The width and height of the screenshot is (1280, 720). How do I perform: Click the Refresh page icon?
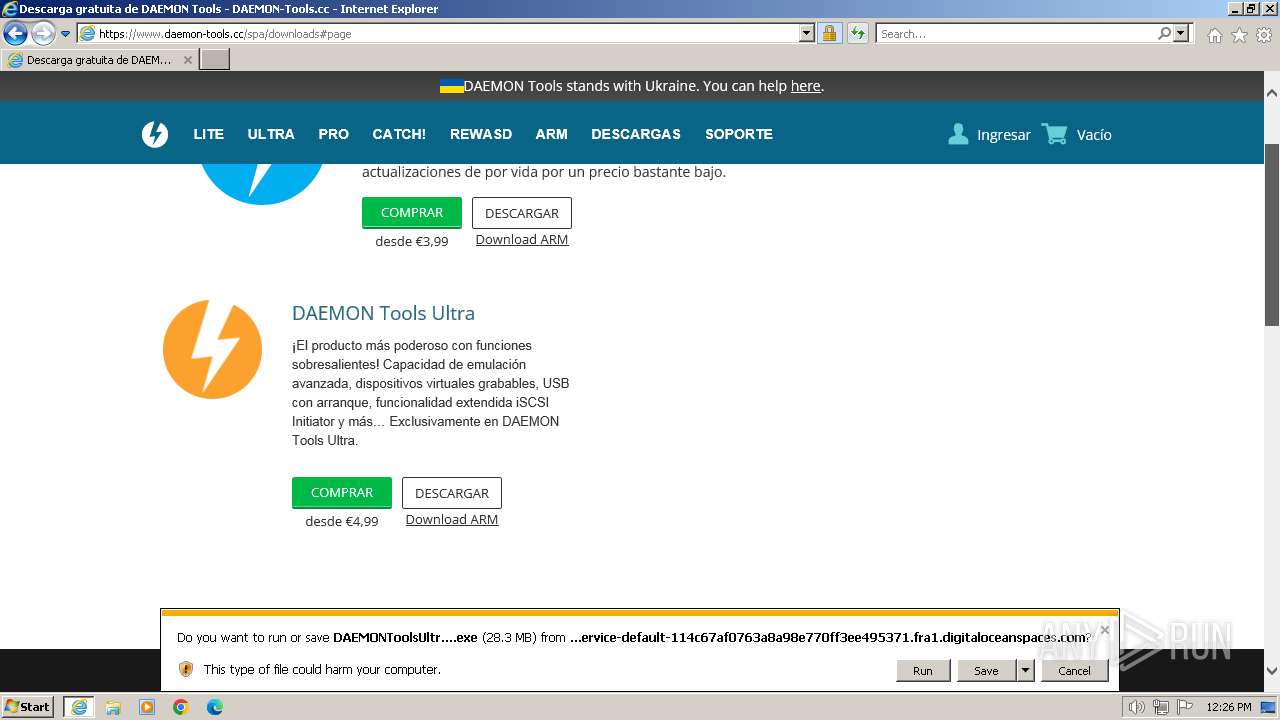pos(858,34)
